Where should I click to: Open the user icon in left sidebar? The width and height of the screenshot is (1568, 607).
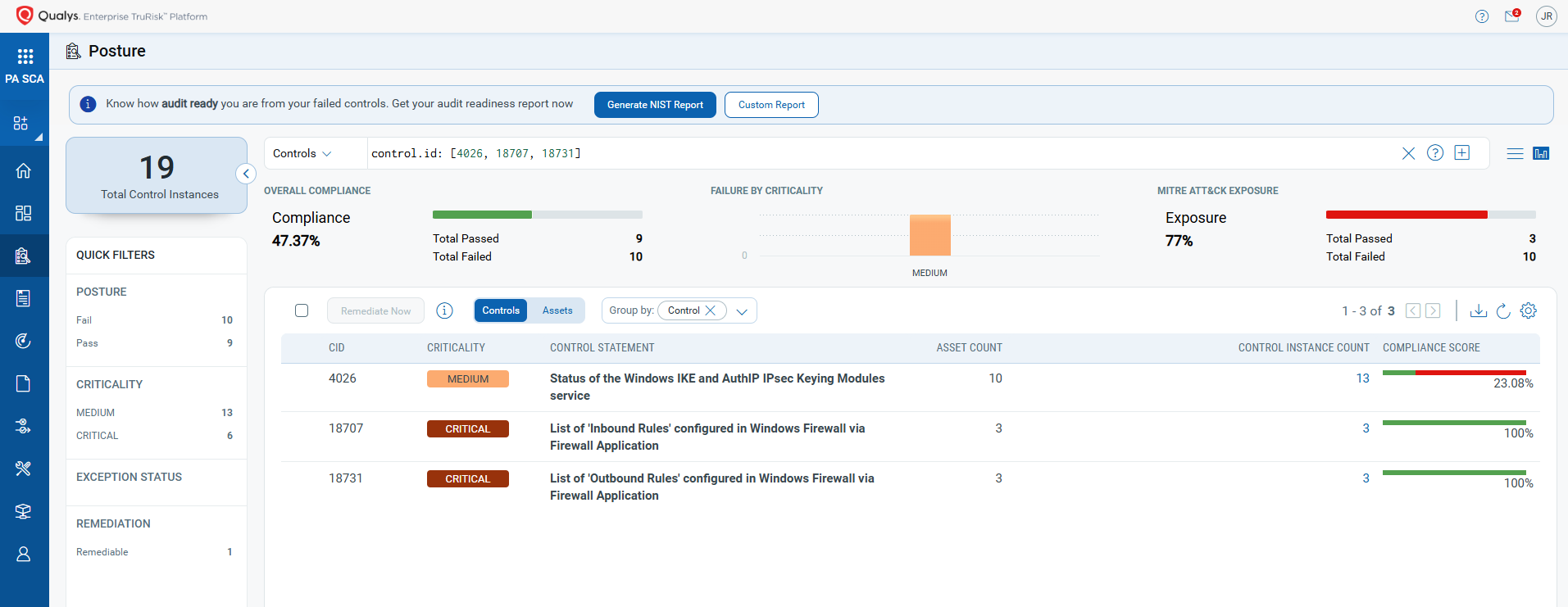24,554
